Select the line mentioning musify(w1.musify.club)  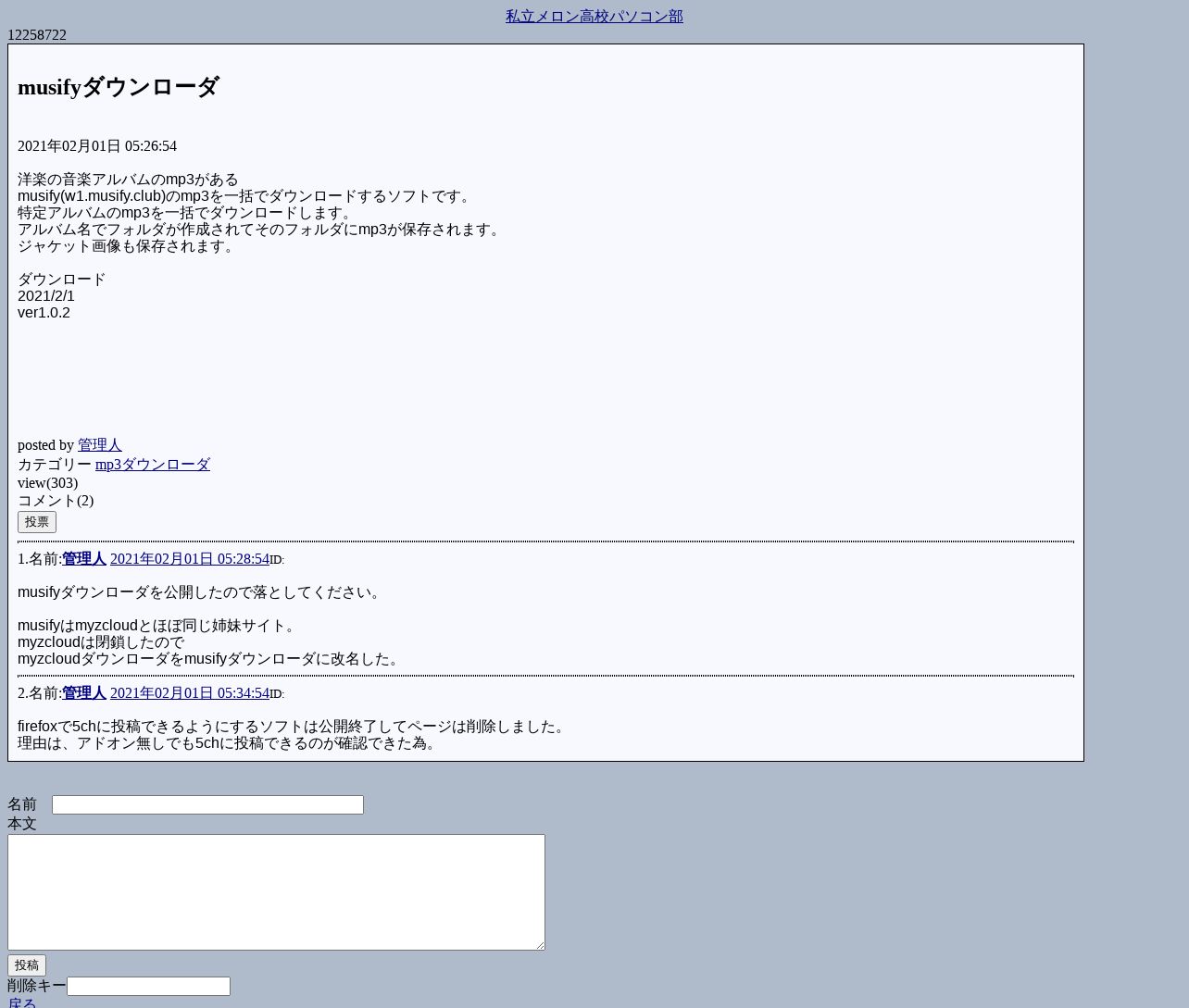(247, 196)
